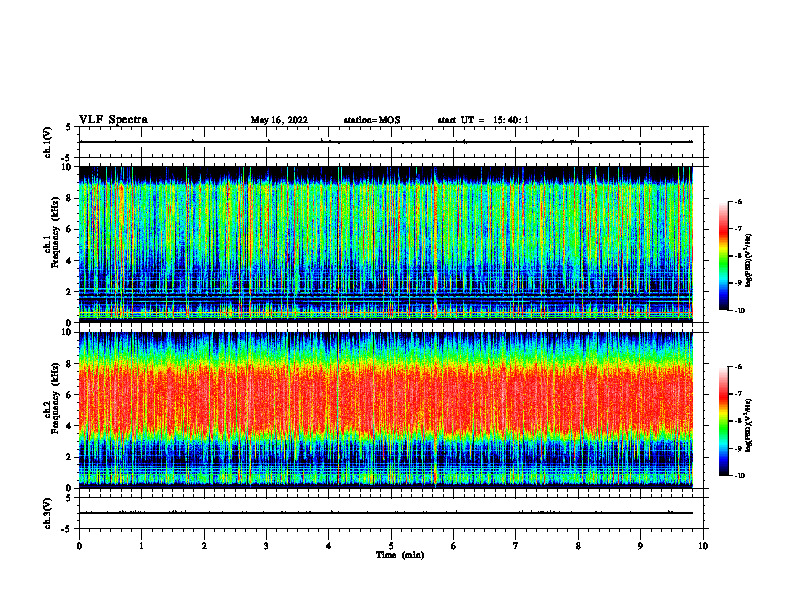
Task: Click time axis tick label "7"
Action: coord(516,546)
